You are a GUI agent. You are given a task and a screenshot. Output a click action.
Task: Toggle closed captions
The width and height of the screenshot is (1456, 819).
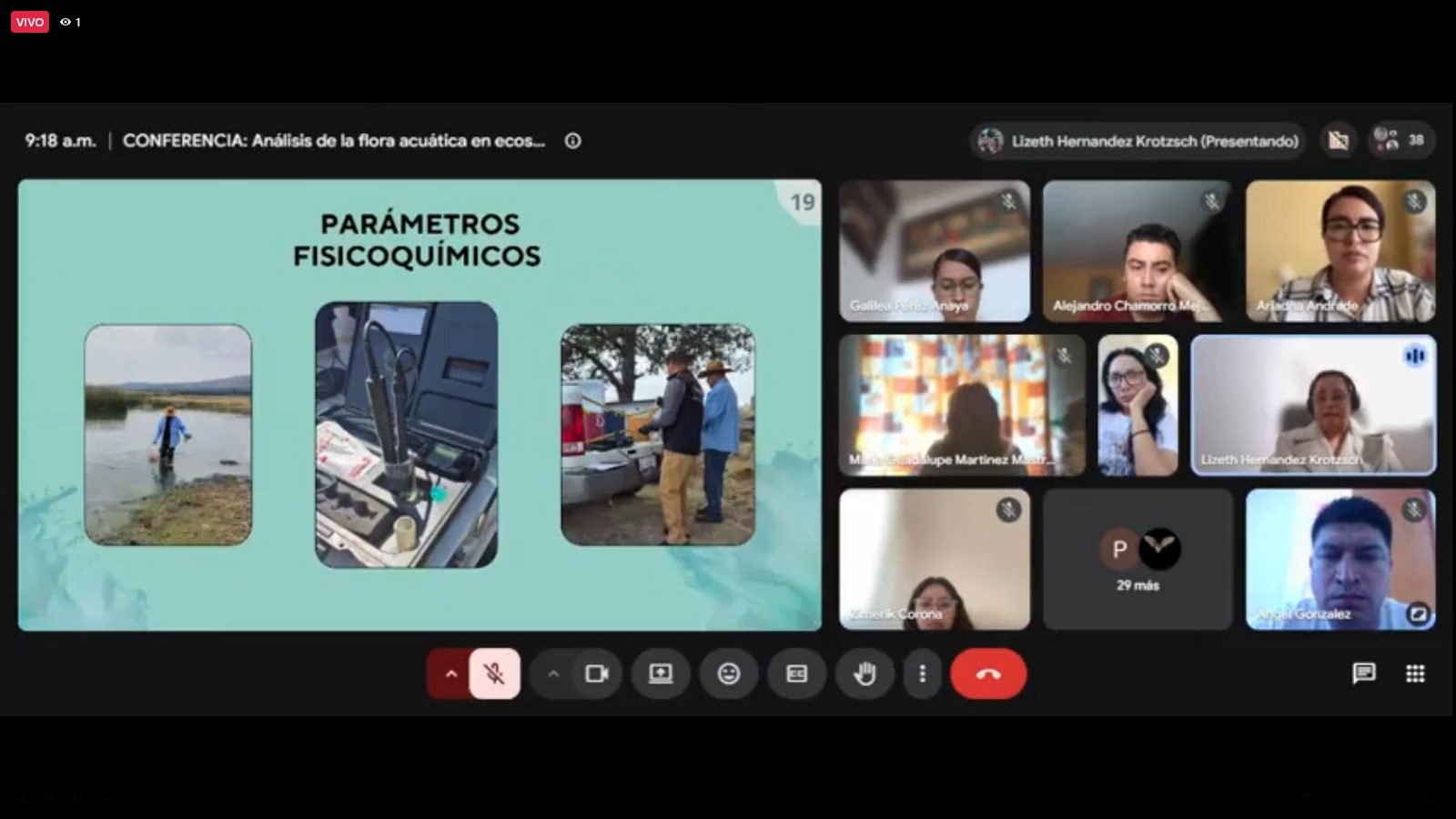[796, 674]
